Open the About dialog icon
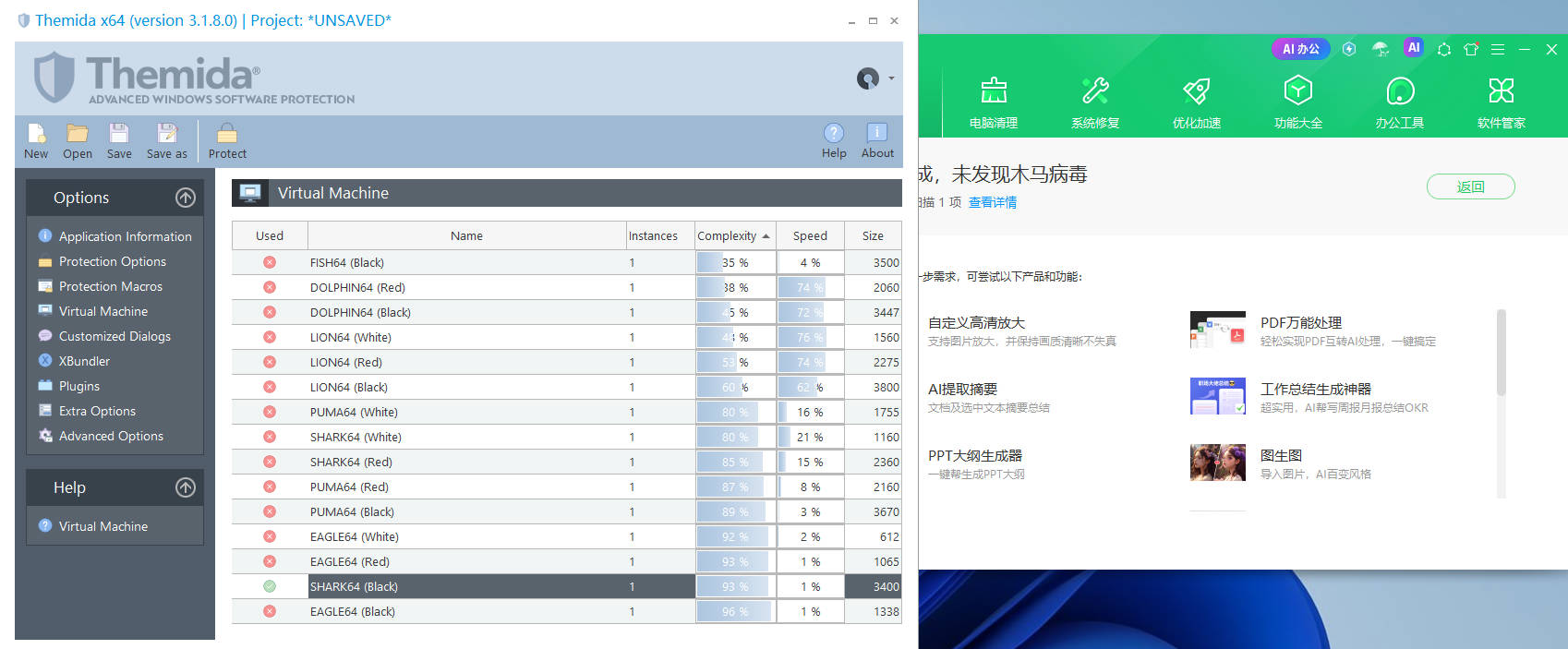Image resolution: width=1568 pixels, height=649 pixels. 877,133
